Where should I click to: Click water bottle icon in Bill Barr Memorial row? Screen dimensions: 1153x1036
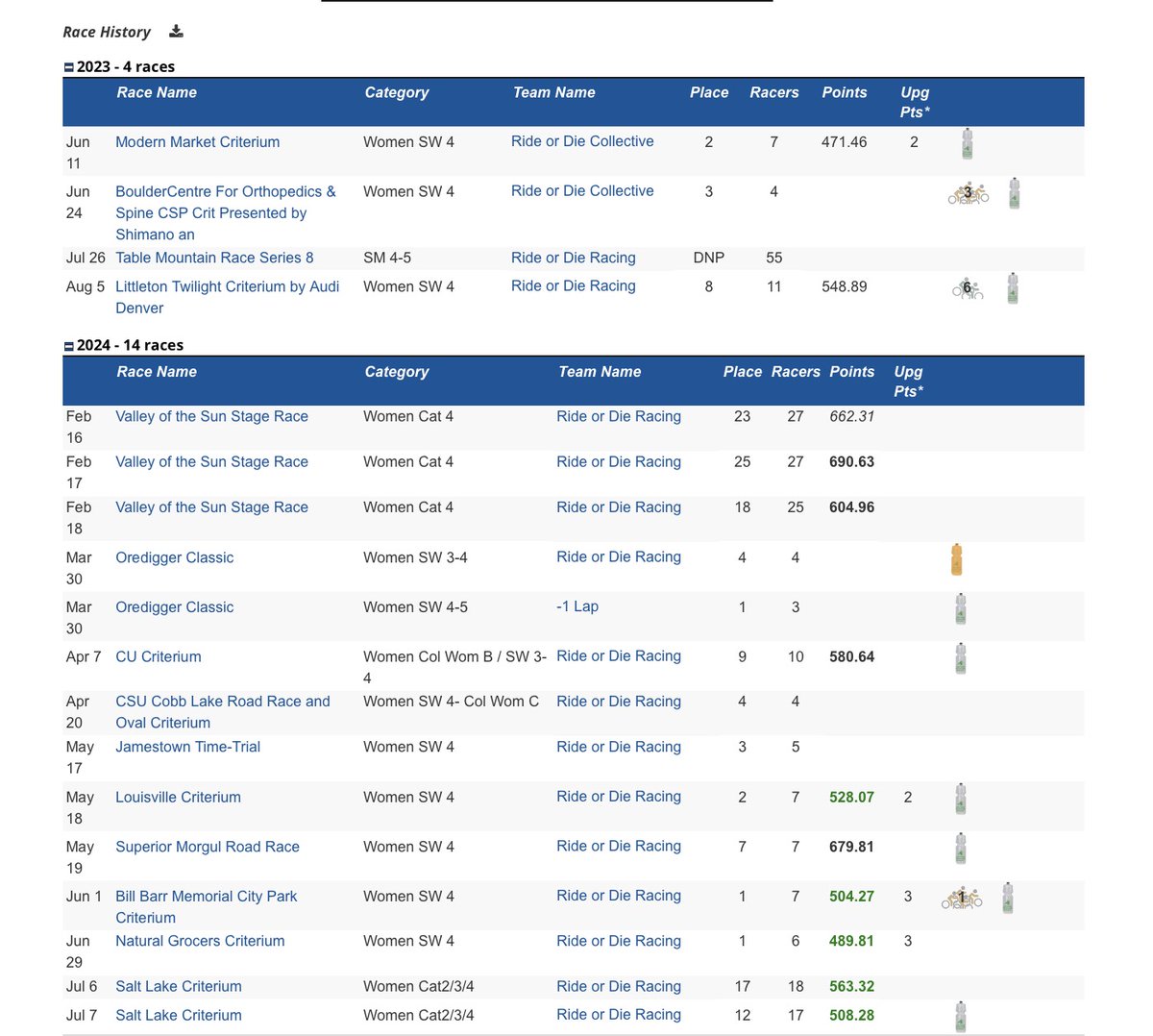coord(1007,898)
